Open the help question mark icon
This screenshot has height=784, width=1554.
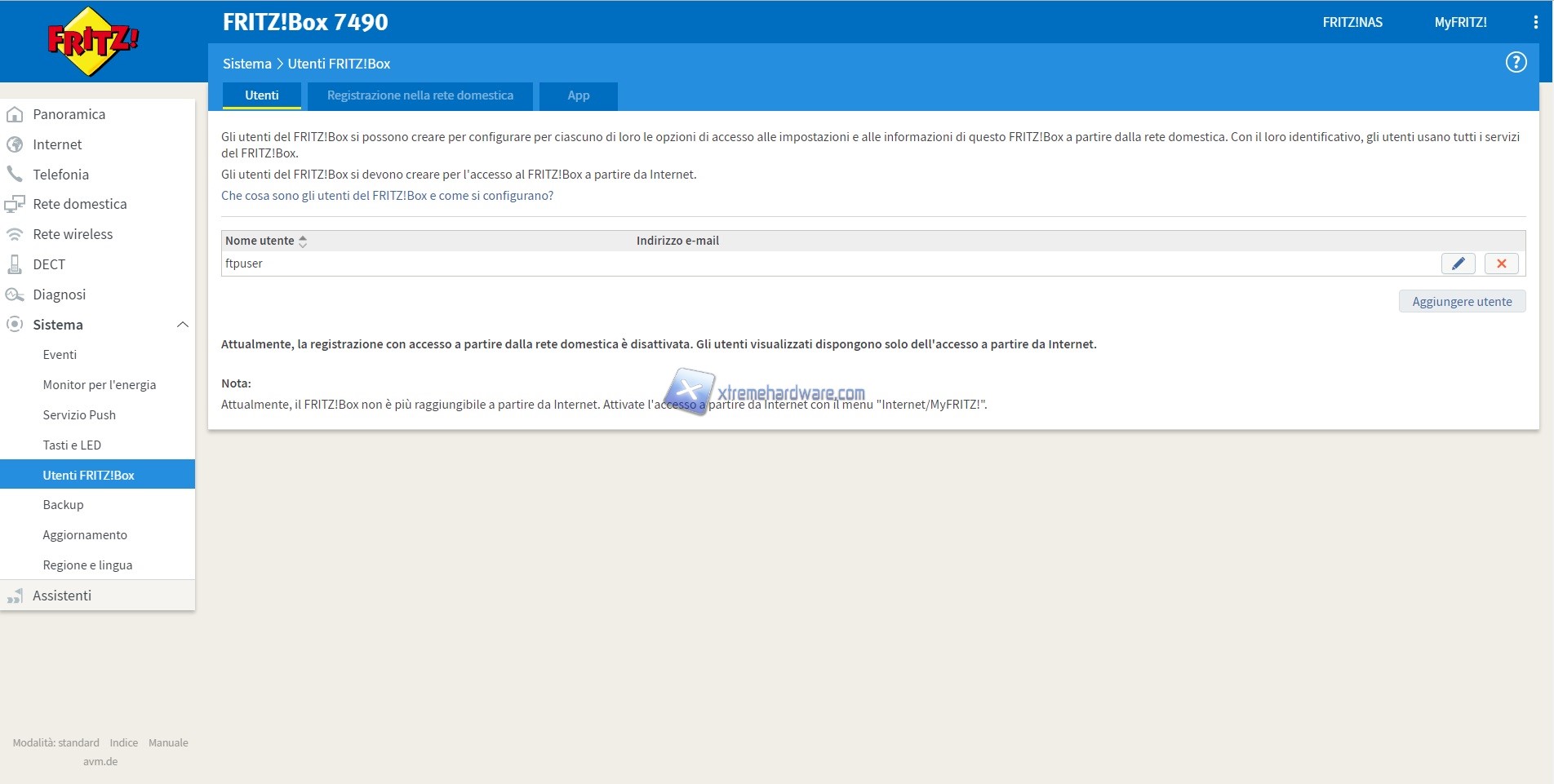1516,63
